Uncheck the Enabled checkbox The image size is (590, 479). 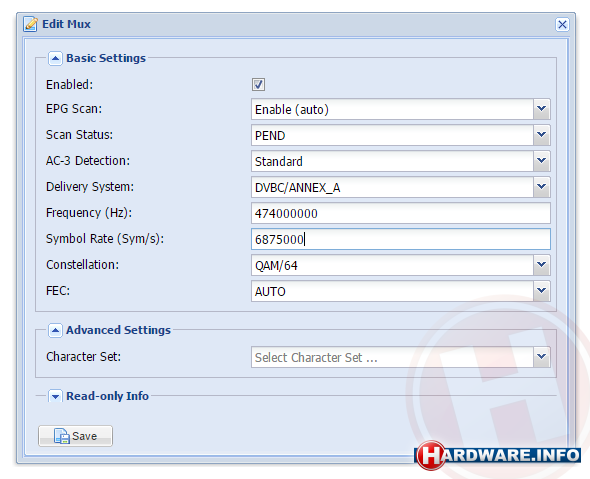pyautogui.click(x=258, y=84)
